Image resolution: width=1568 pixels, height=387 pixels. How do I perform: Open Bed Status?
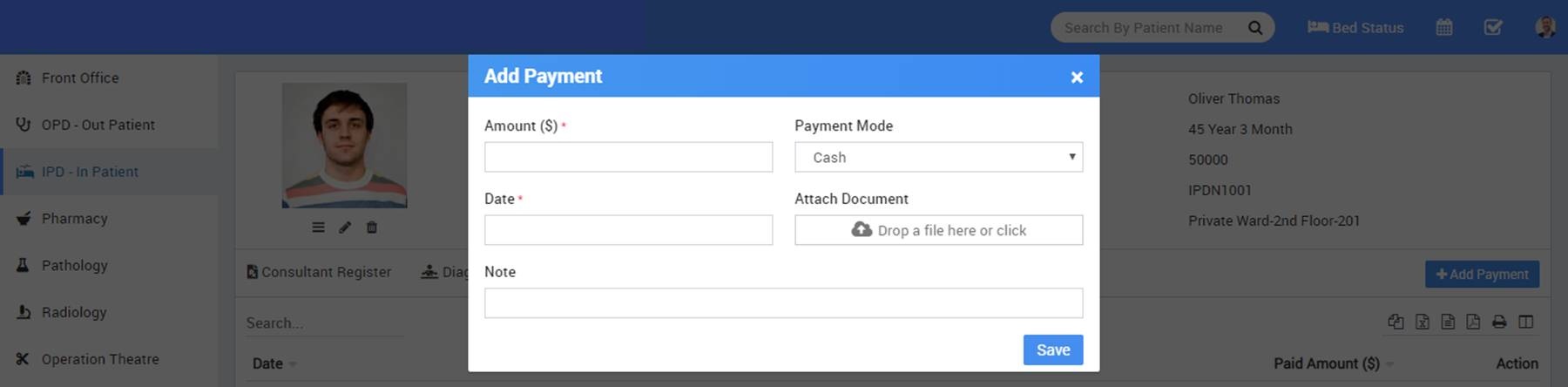pos(1355,28)
